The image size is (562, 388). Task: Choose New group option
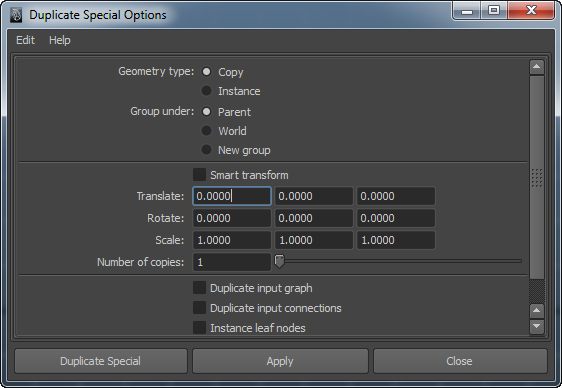tap(206, 149)
